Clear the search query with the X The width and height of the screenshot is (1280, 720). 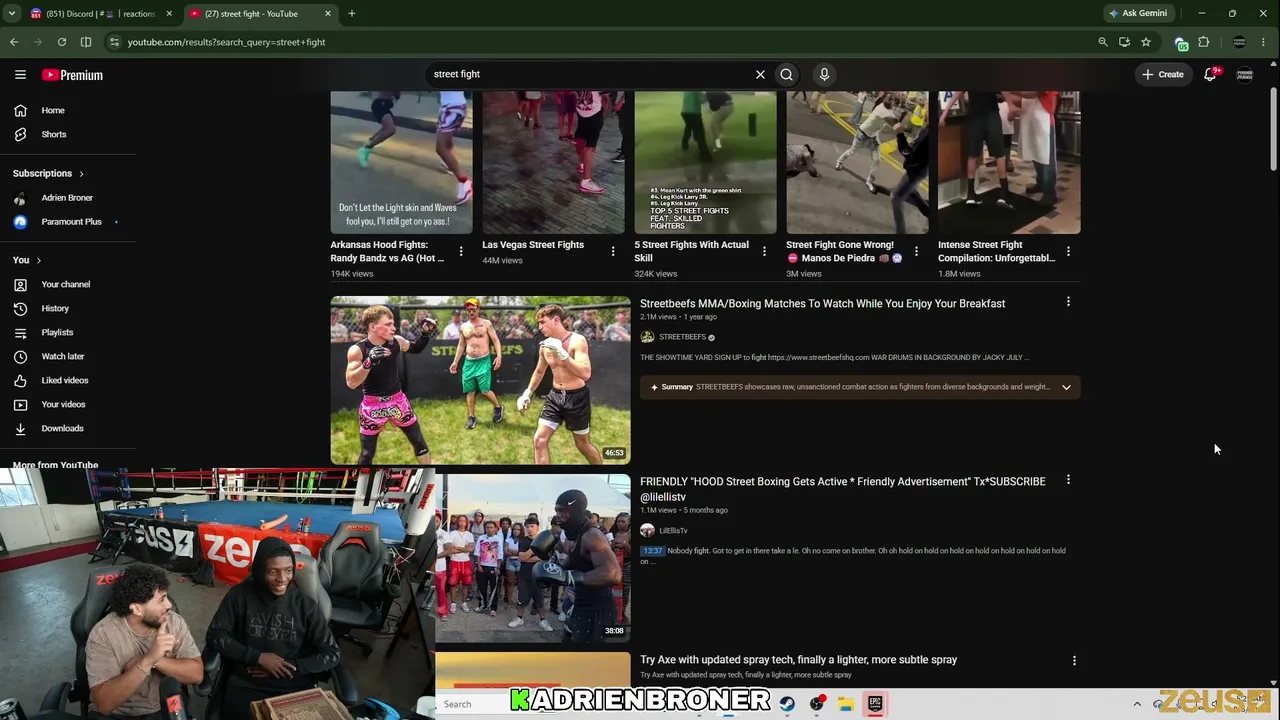tap(760, 74)
